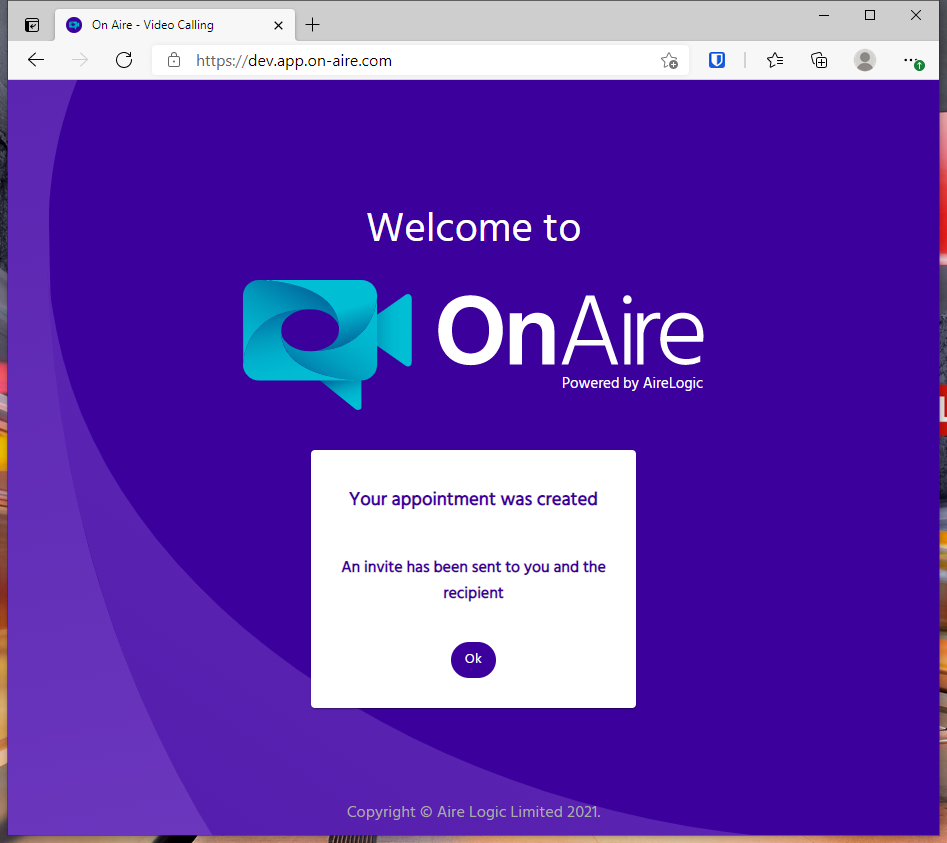The image size is (947, 843).
Task: Open the Favorites list
Action: pyautogui.click(x=774, y=60)
